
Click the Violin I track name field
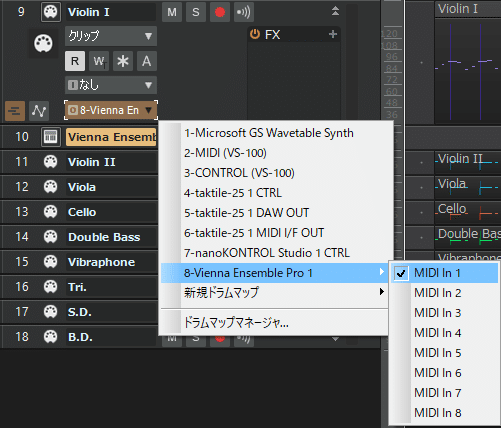111,12
